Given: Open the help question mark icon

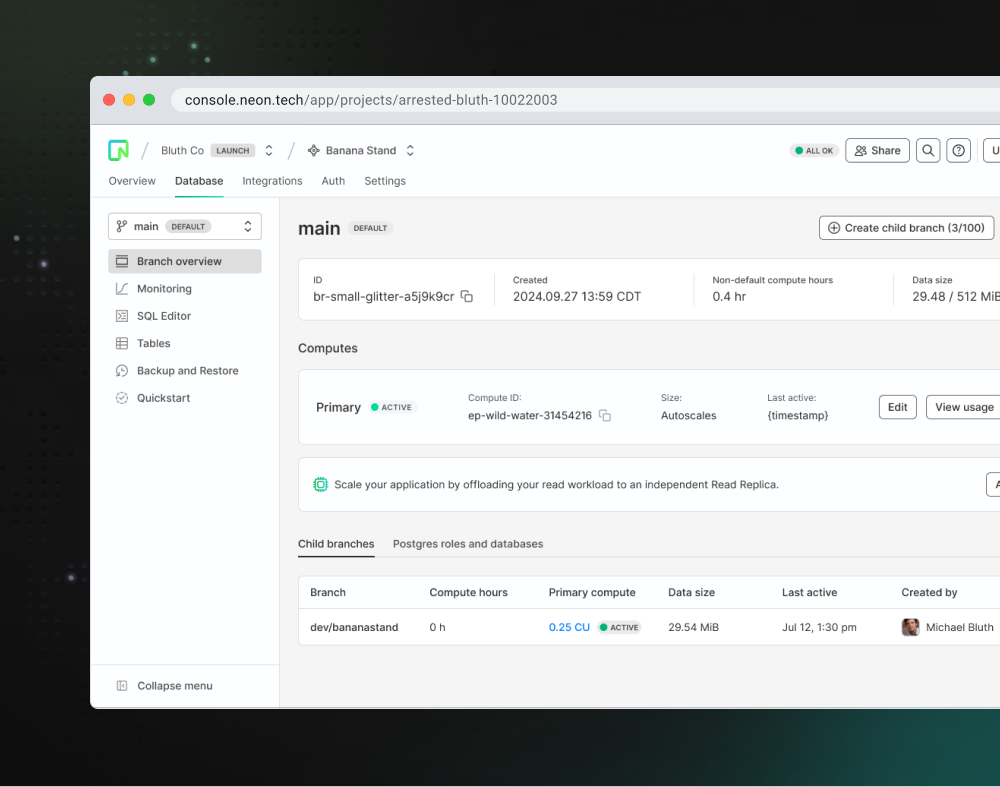Looking at the screenshot, I should tap(959, 151).
